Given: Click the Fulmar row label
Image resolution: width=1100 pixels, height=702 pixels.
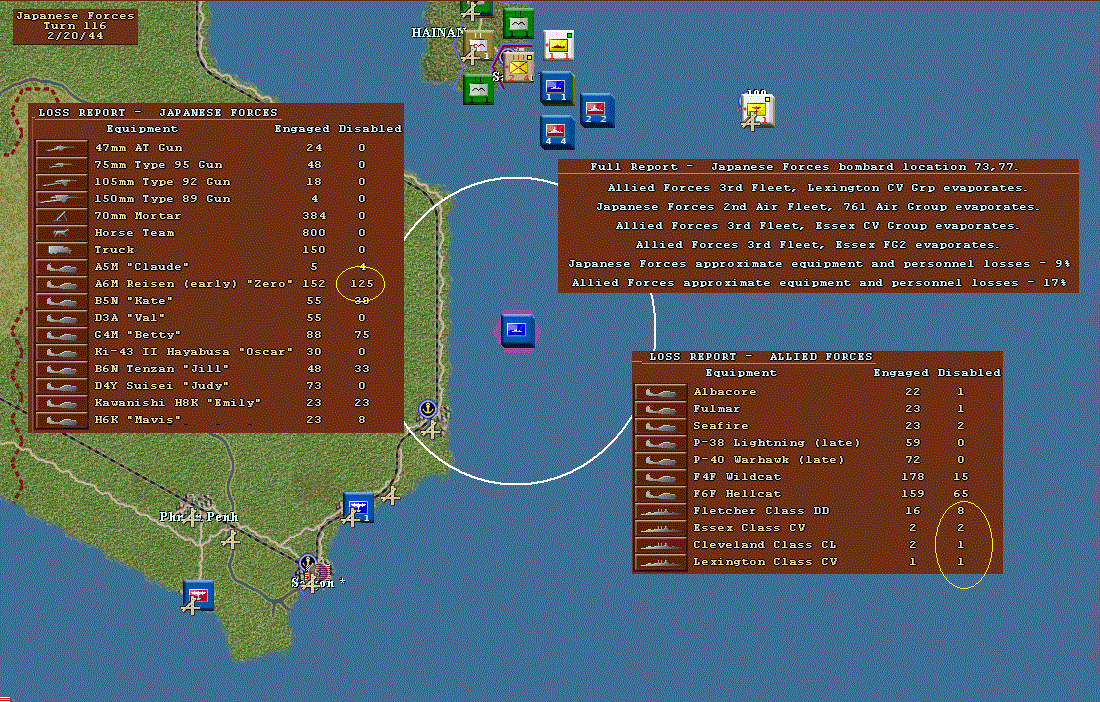Looking at the screenshot, I should pos(716,409).
